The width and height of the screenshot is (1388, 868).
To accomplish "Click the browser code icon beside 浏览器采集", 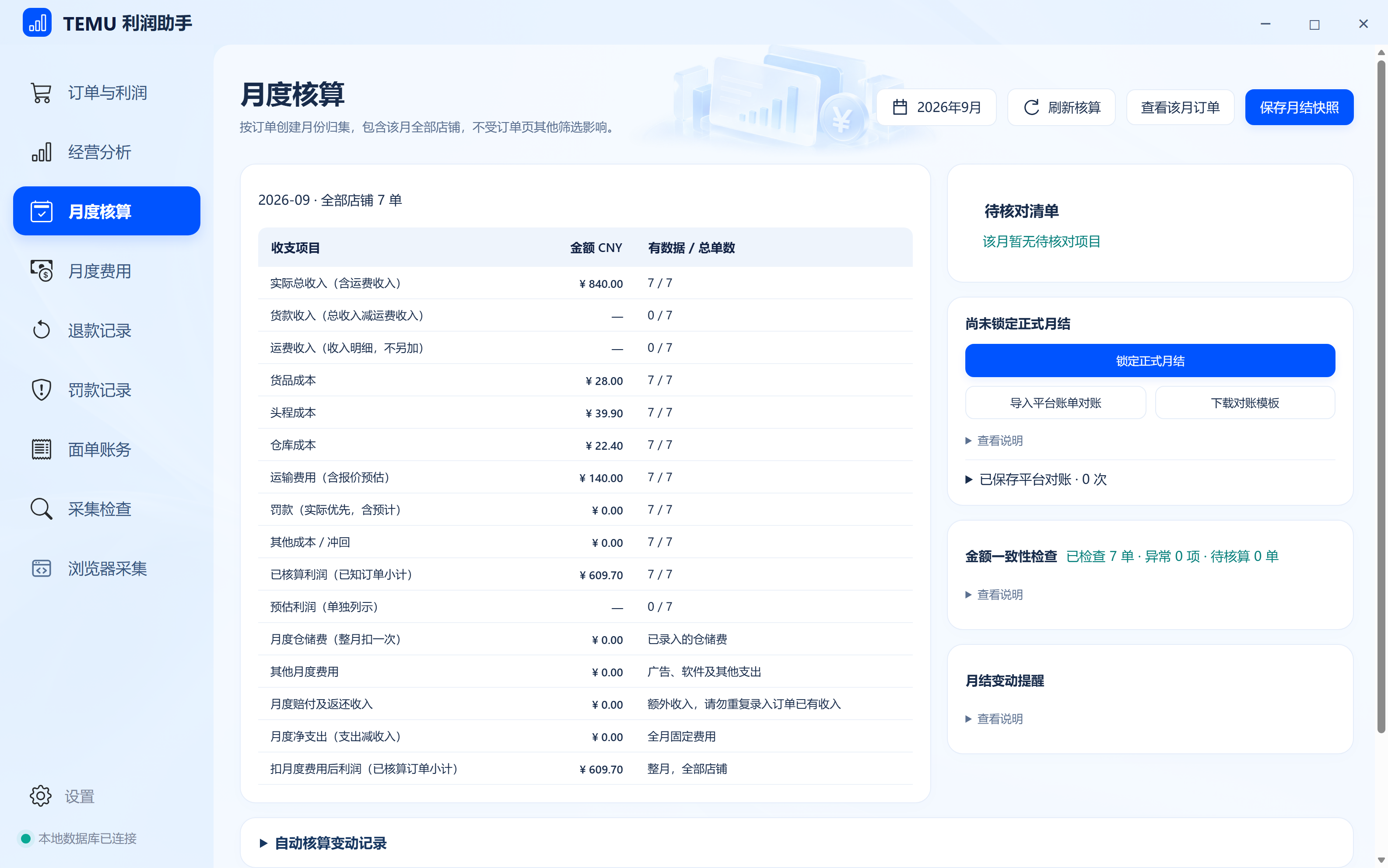I will 41,568.
